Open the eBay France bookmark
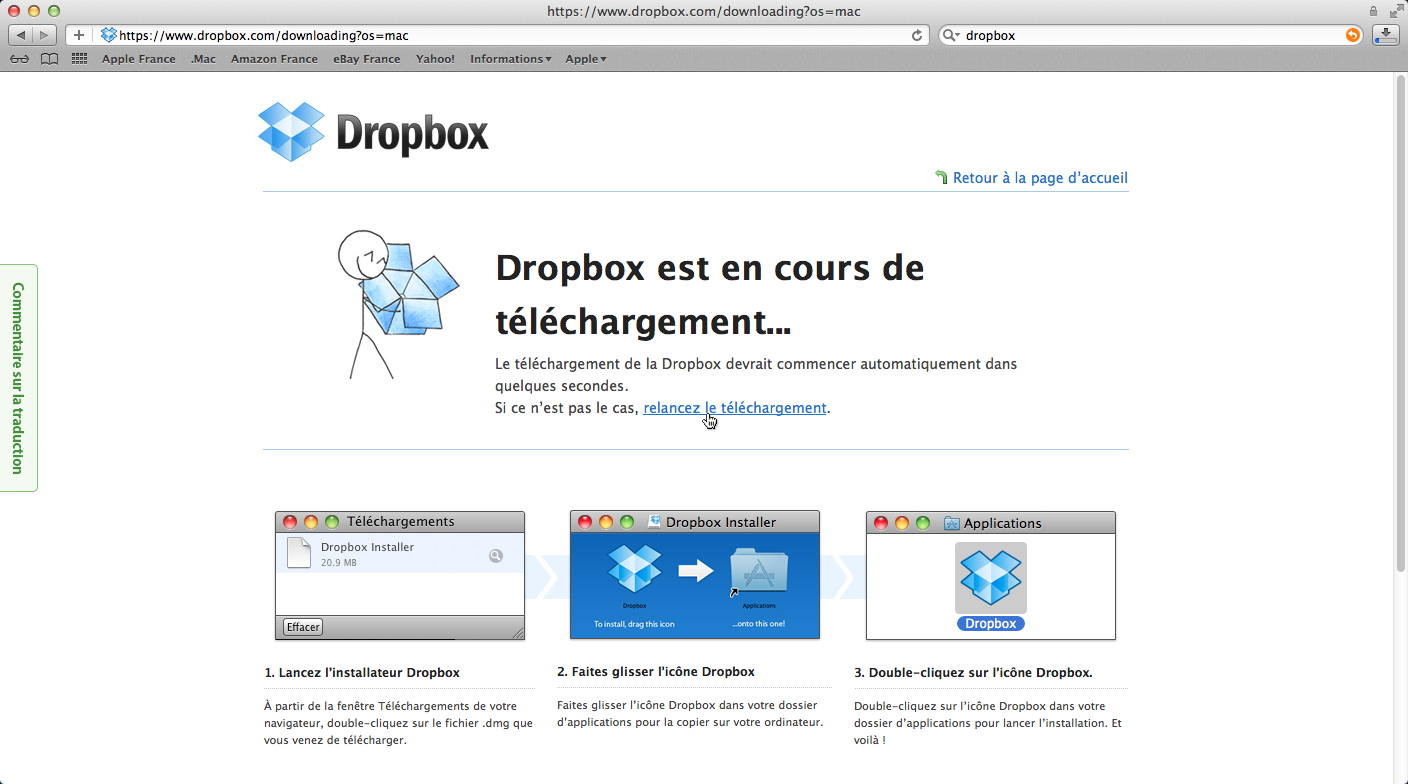 coord(366,59)
